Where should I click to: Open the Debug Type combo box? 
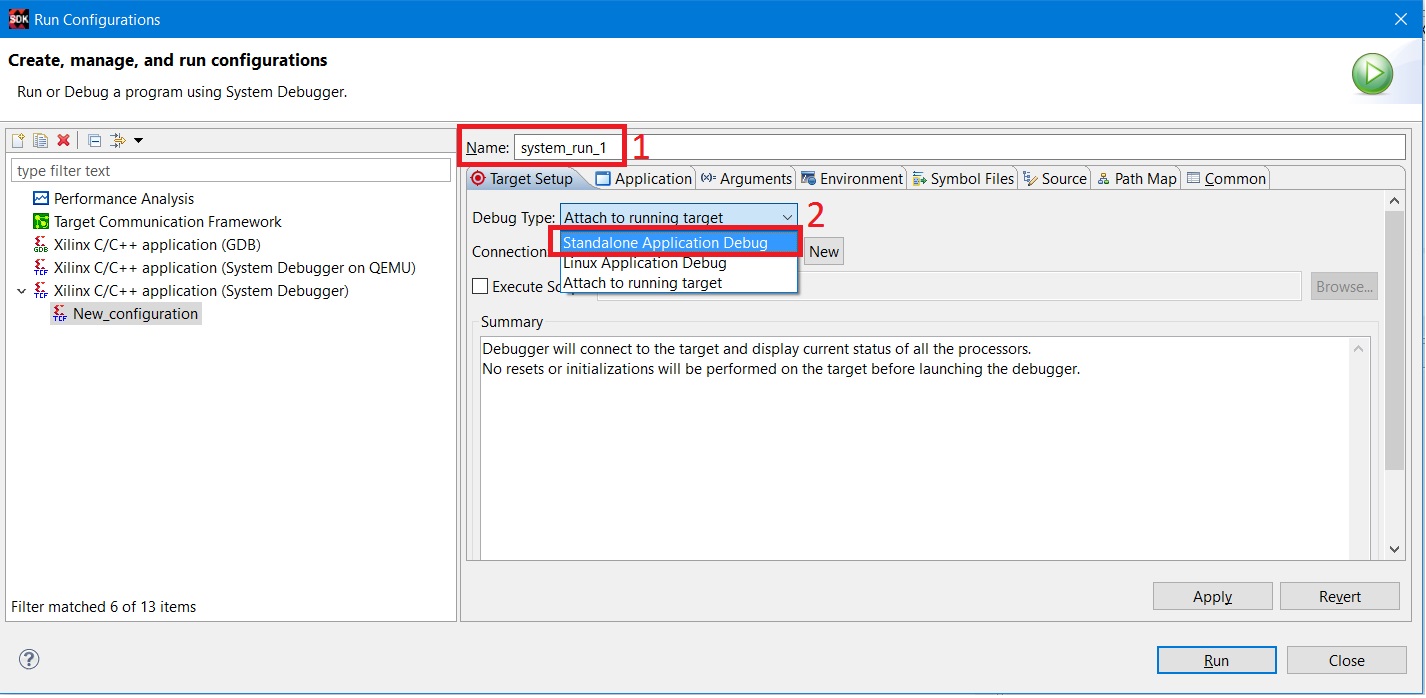[678, 217]
